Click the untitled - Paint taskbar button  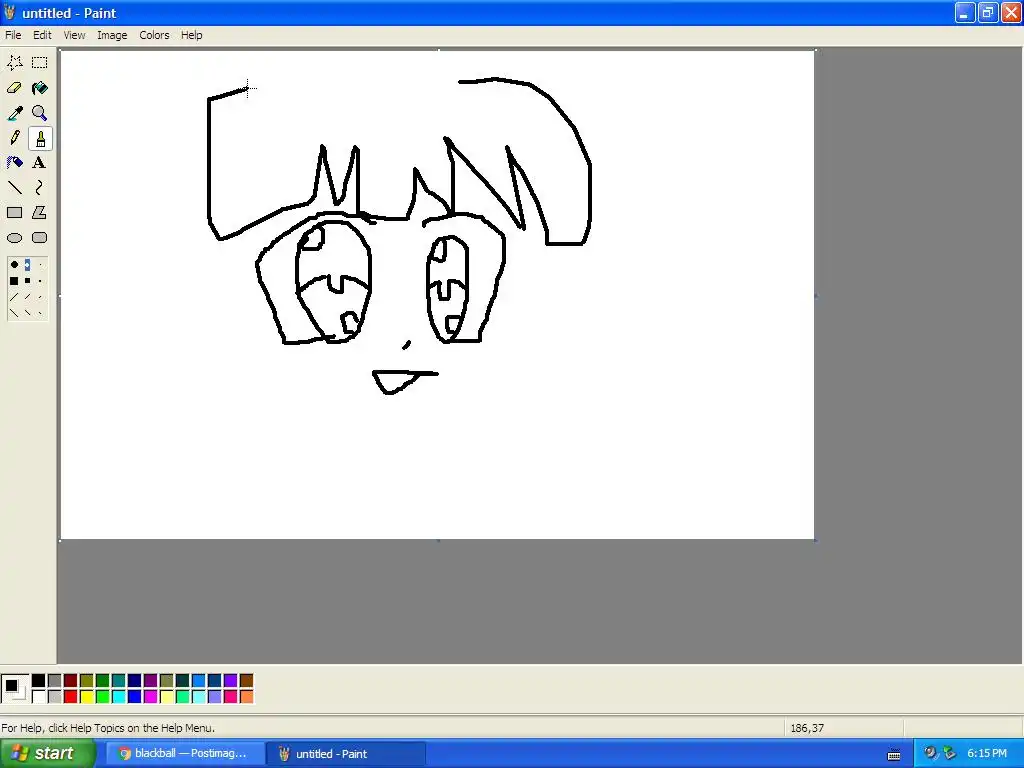click(x=345, y=753)
